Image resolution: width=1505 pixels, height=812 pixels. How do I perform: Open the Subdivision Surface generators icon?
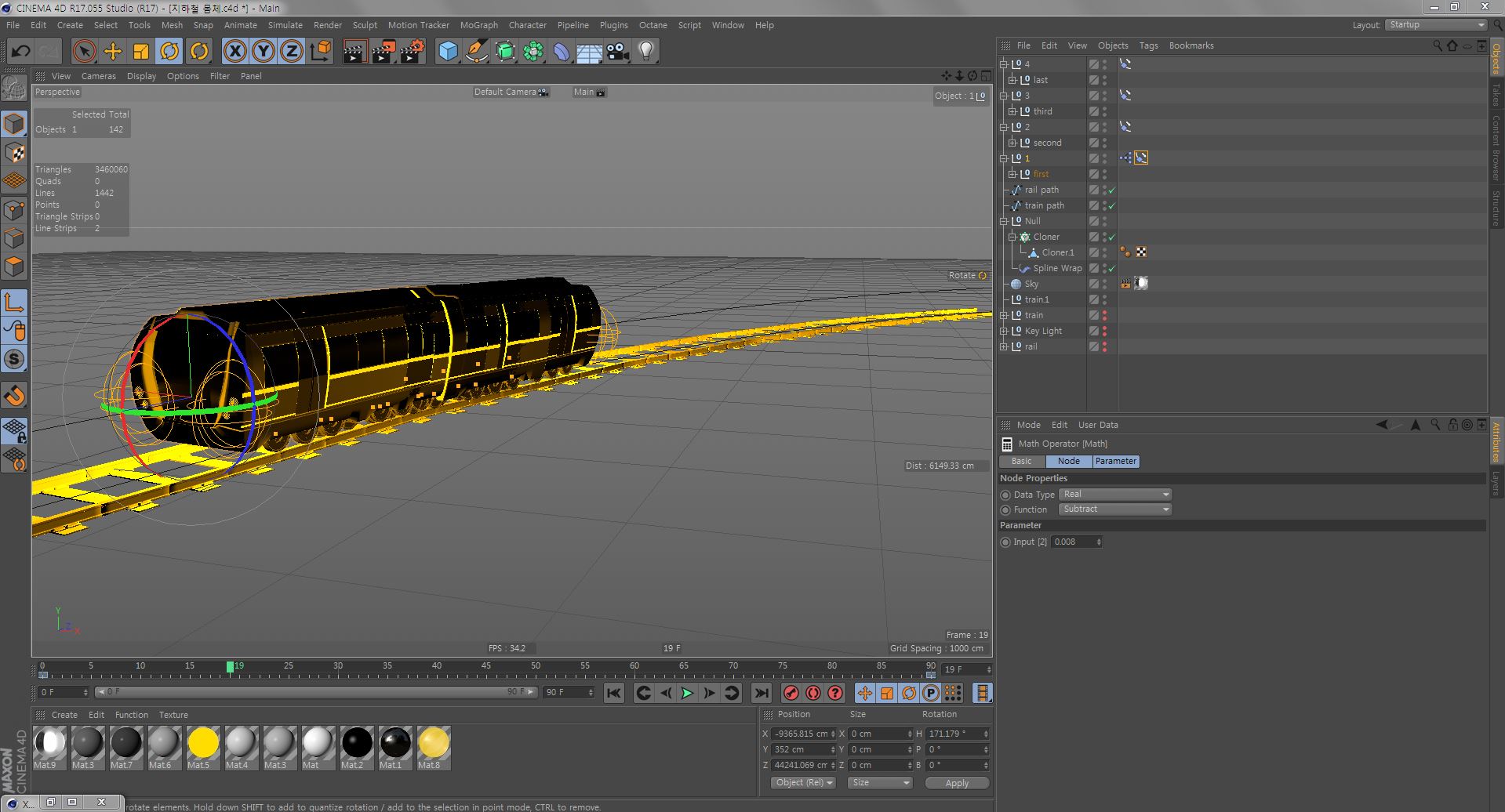coord(505,52)
